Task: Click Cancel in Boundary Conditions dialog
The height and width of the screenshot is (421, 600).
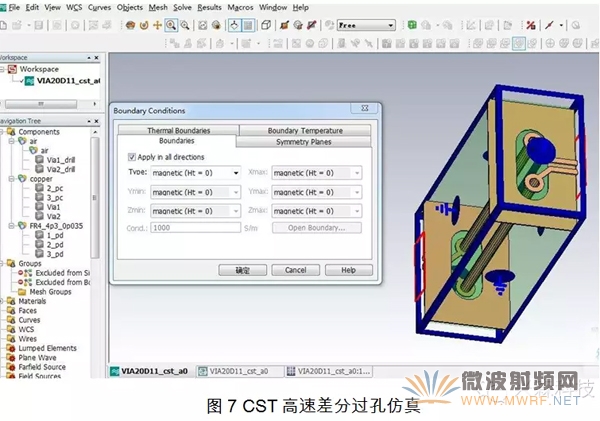Action: 295,270
